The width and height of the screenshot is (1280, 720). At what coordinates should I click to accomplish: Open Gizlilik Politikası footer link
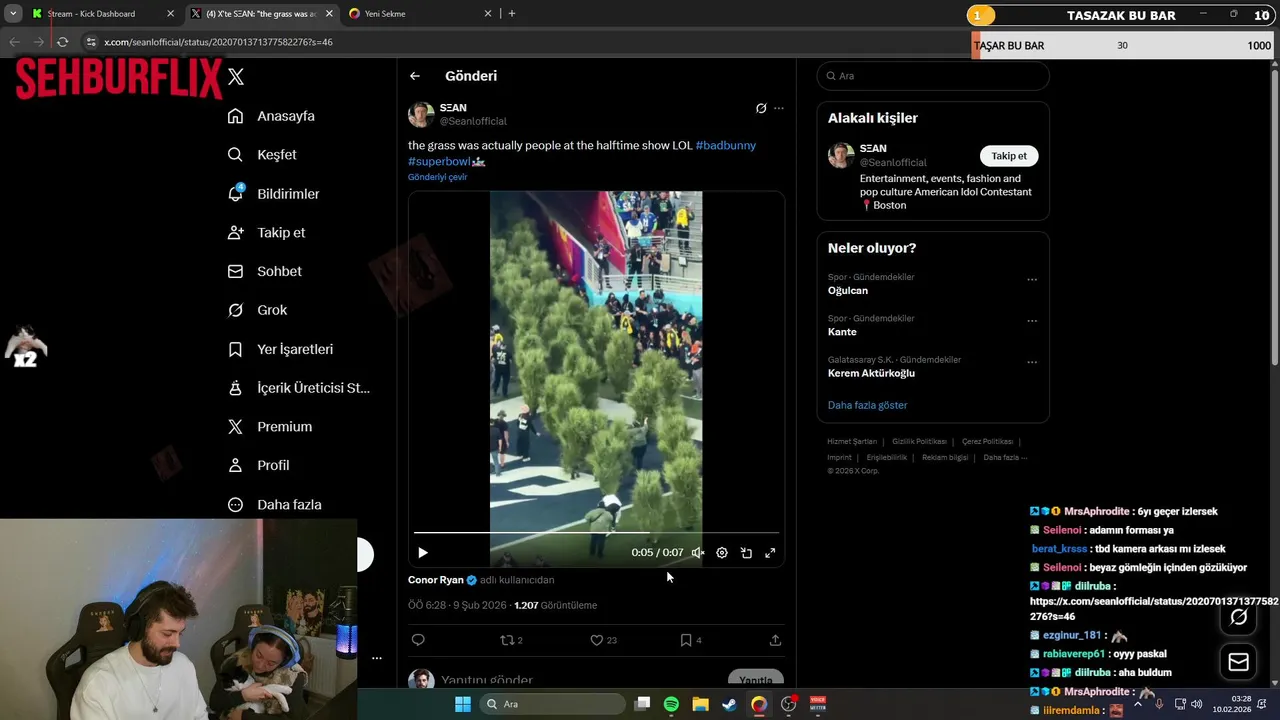click(919, 442)
